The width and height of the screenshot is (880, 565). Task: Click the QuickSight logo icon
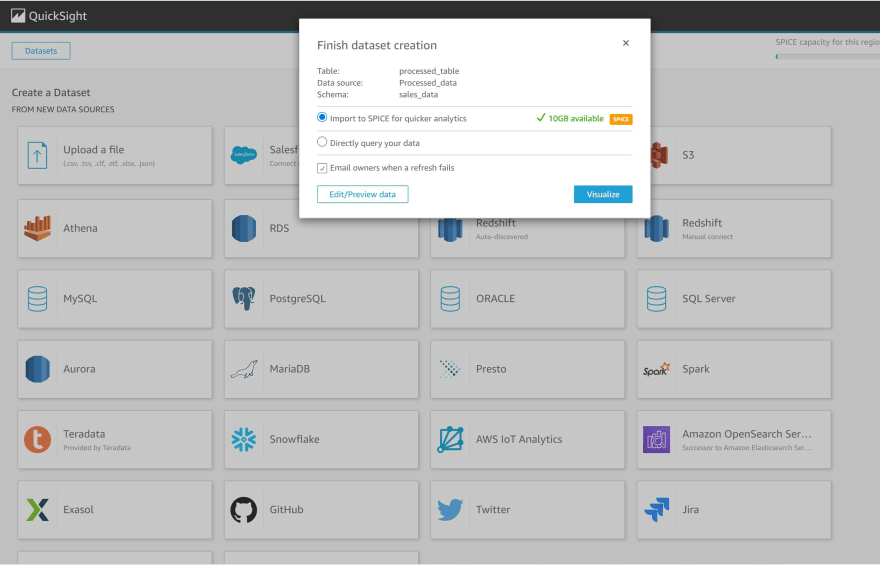tap(18, 16)
